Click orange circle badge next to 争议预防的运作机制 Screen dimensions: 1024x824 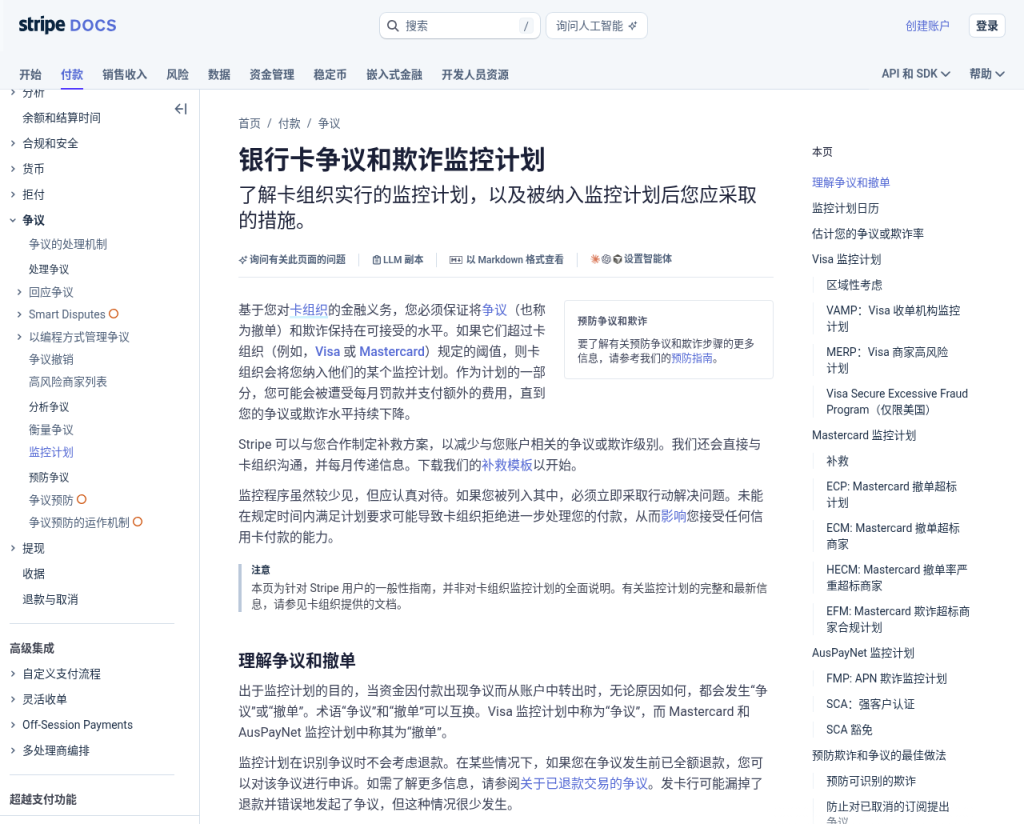(x=138, y=522)
